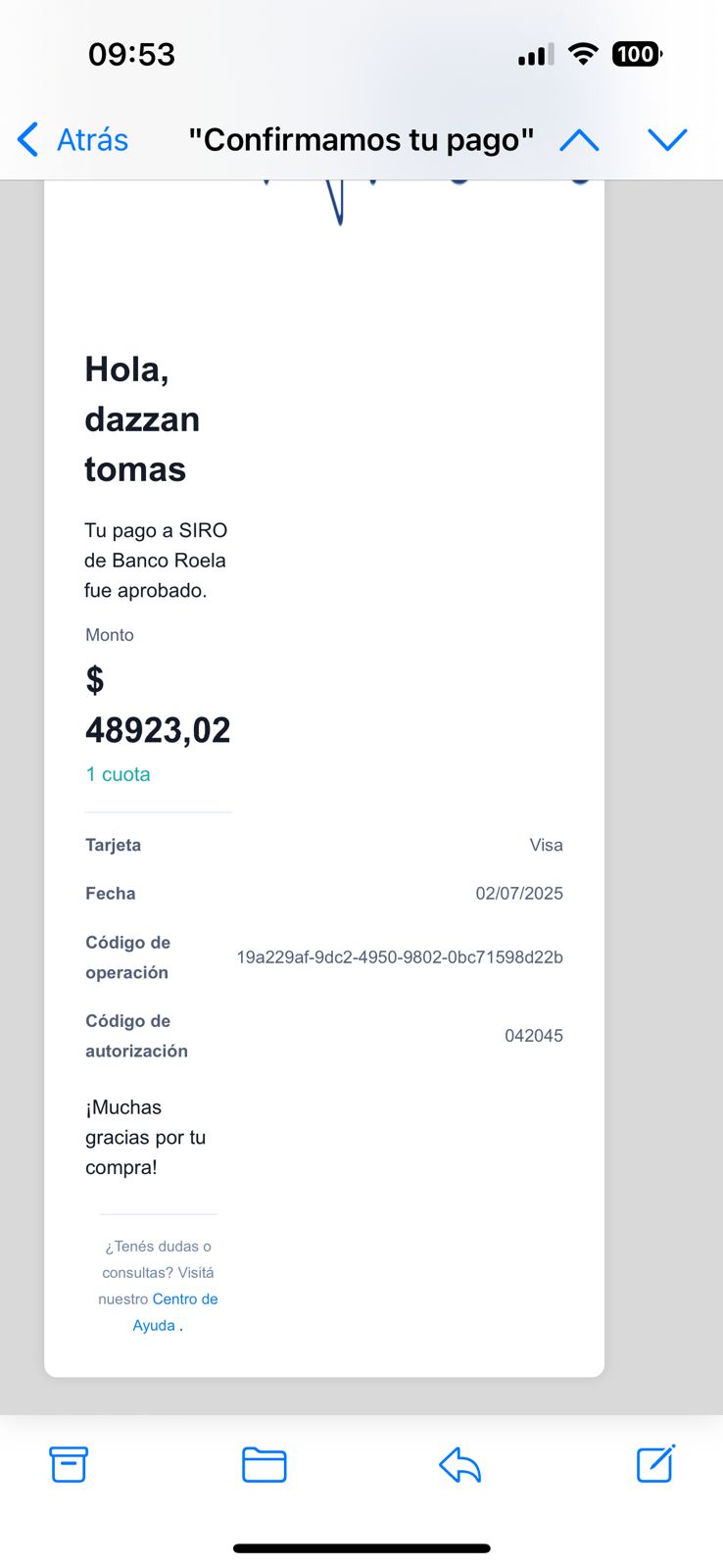The height and width of the screenshot is (1568, 723).
Task: Tap the Visa card value
Action: point(546,845)
